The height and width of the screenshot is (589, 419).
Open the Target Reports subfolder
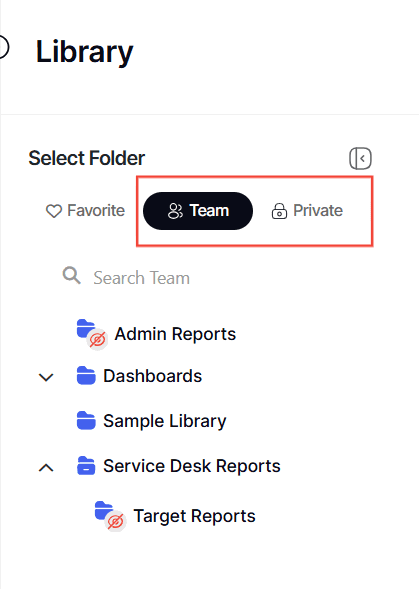[194, 516]
